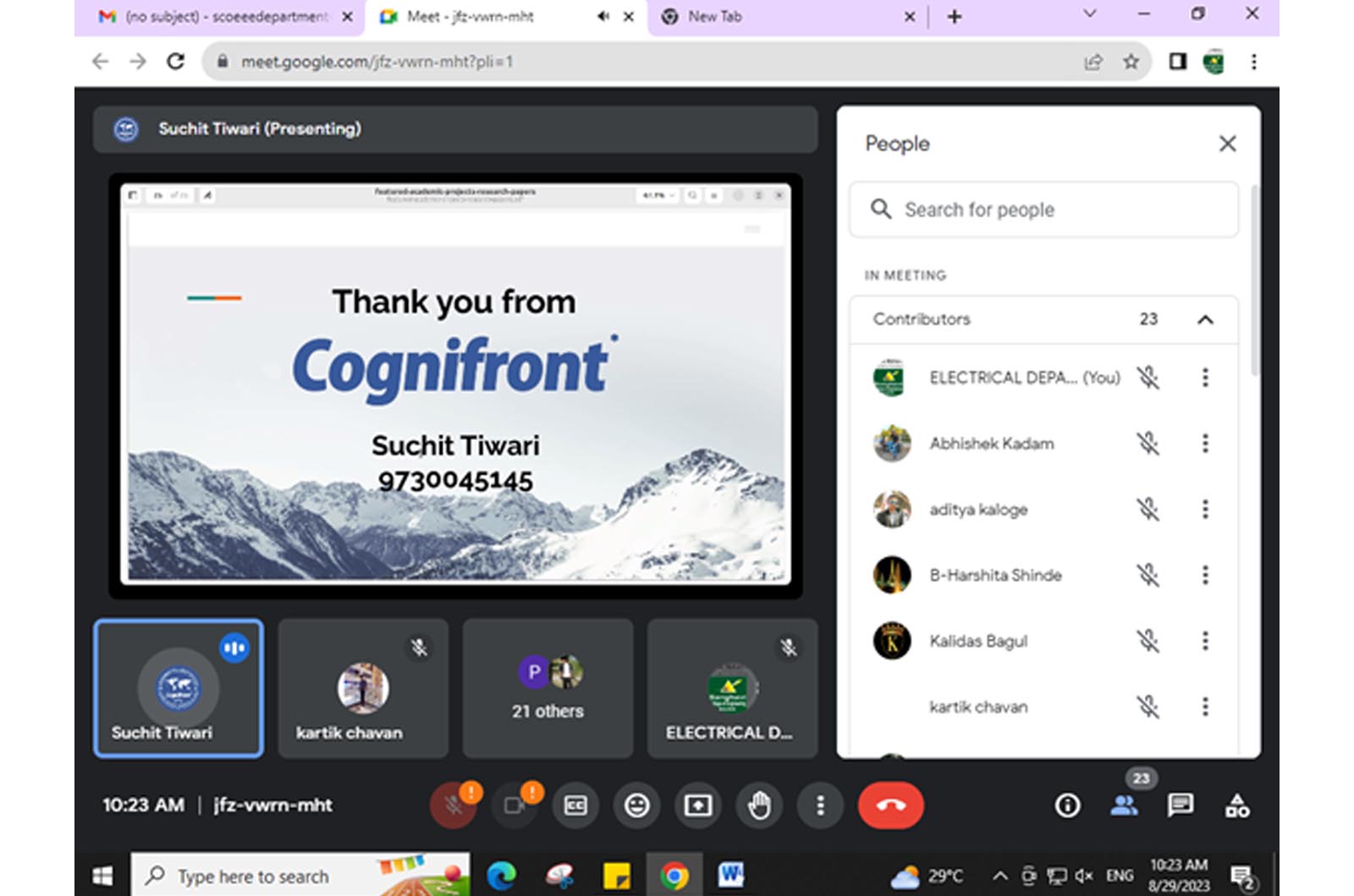The width and height of the screenshot is (1354, 896).
Task: Toggle the microphone button in call bar
Action: click(453, 805)
